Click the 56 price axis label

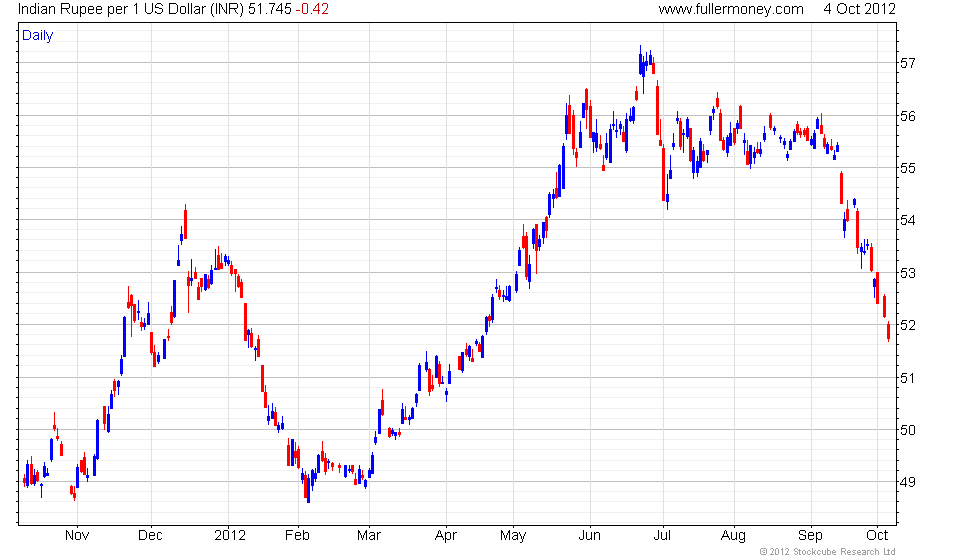pyautogui.click(x=908, y=116)
